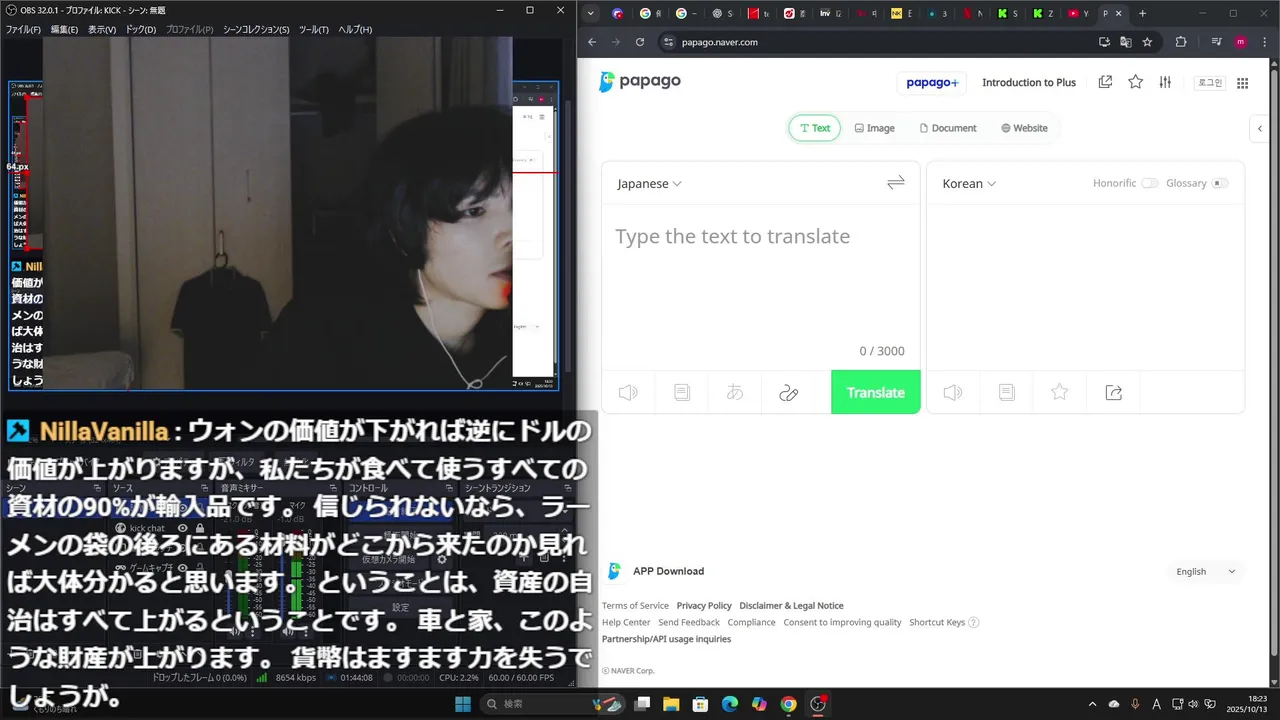Go back in Chrome

tap(592, 42)
